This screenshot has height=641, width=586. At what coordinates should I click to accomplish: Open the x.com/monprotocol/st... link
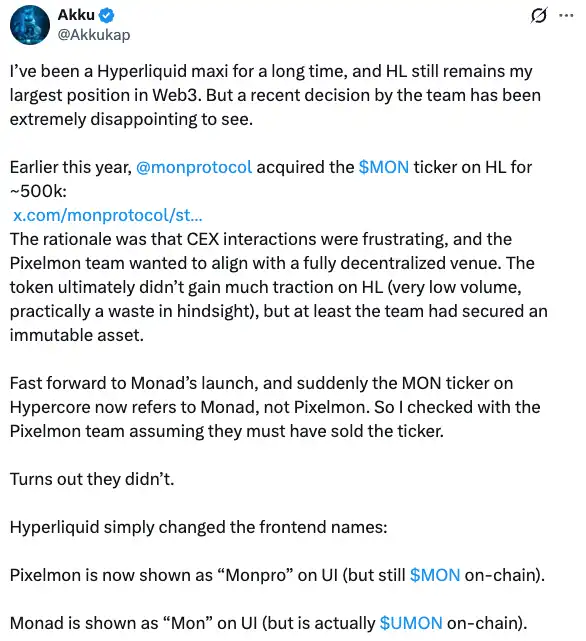pos(108,215)
